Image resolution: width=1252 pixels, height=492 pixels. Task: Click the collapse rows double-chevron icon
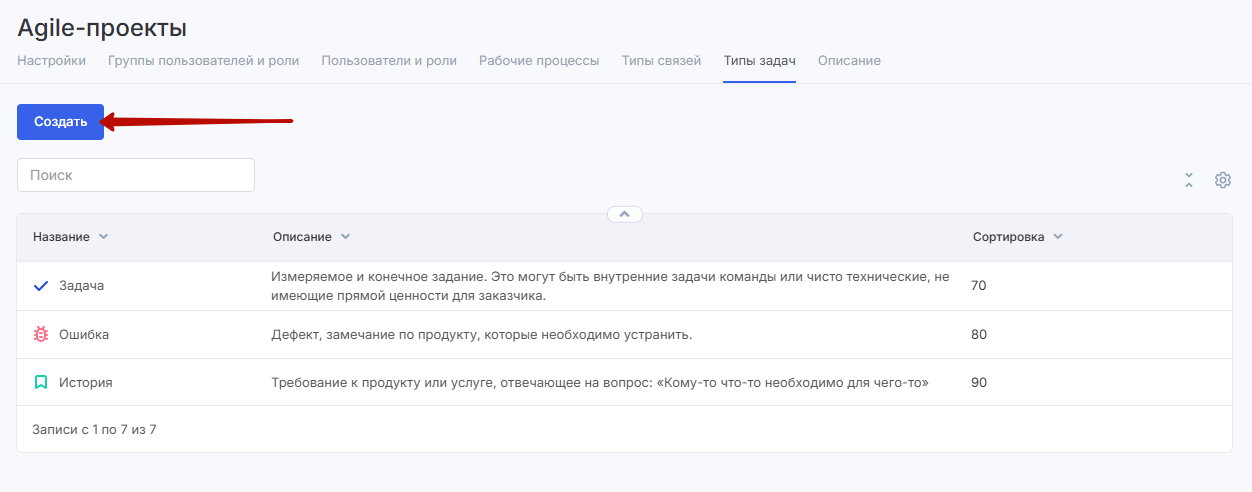(x=1189, y=180)
